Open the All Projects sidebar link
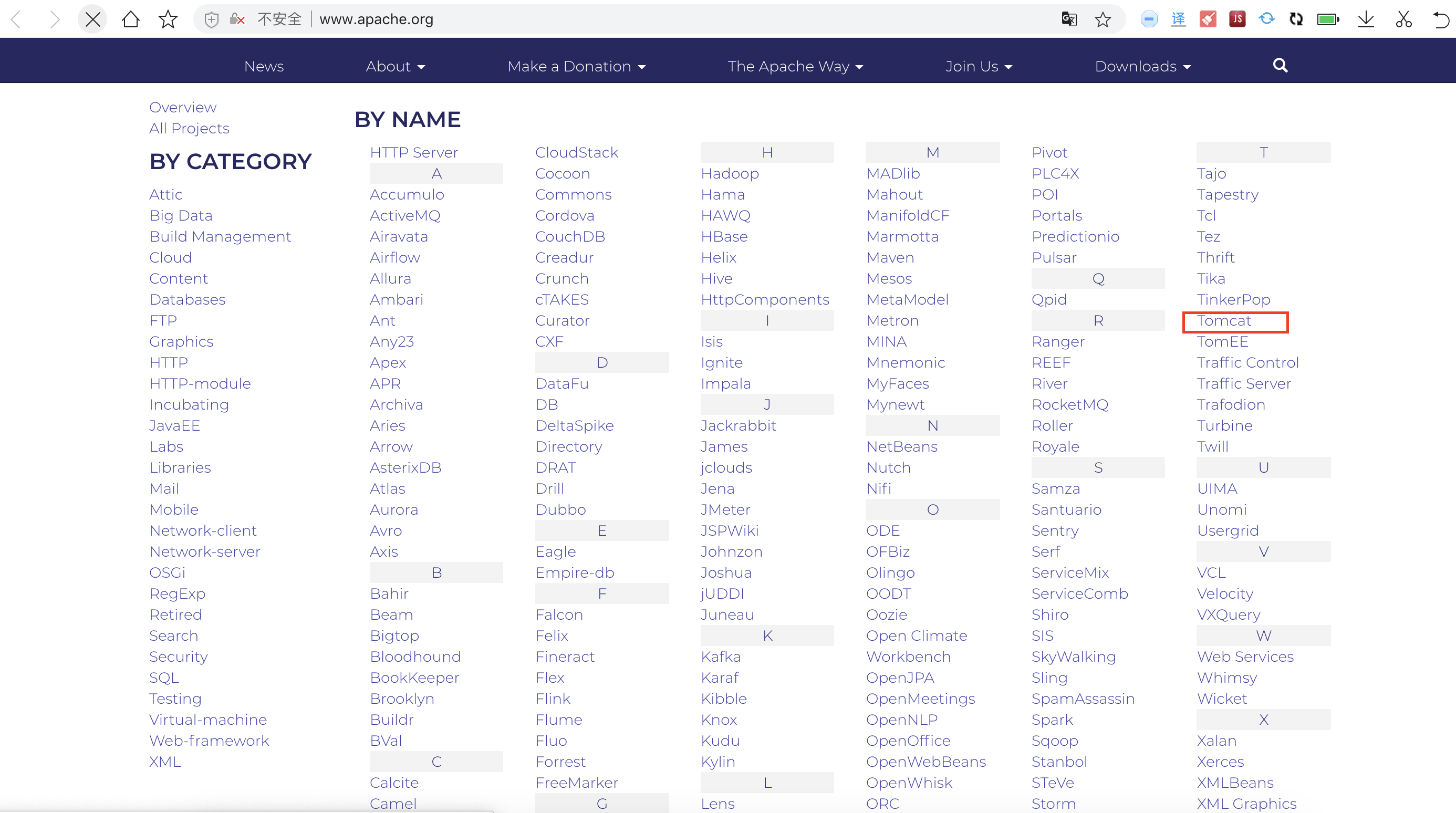 point(189,128)
